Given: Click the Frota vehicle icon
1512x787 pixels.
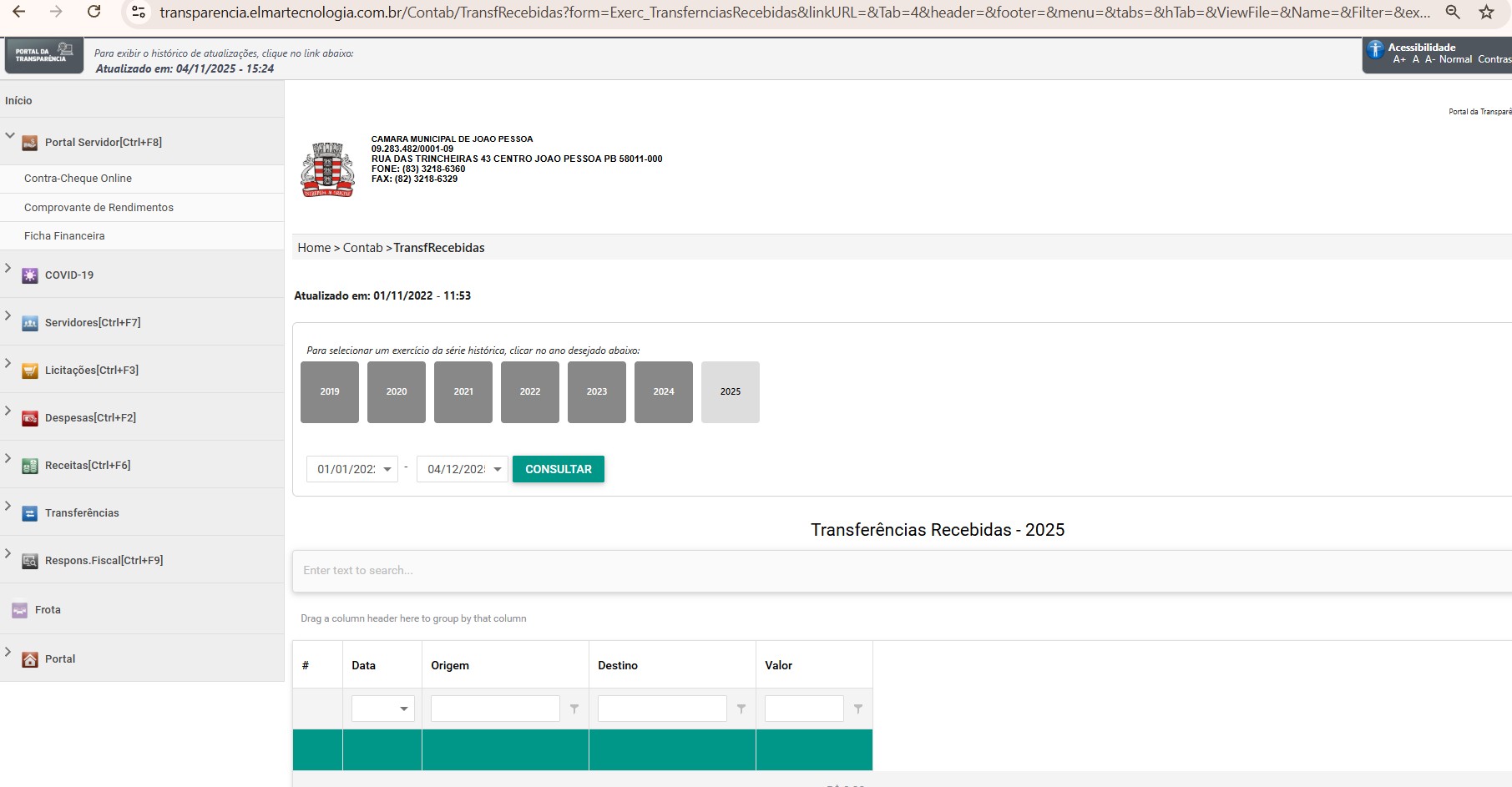Looking at the screenshot, I should pos(20,610).
